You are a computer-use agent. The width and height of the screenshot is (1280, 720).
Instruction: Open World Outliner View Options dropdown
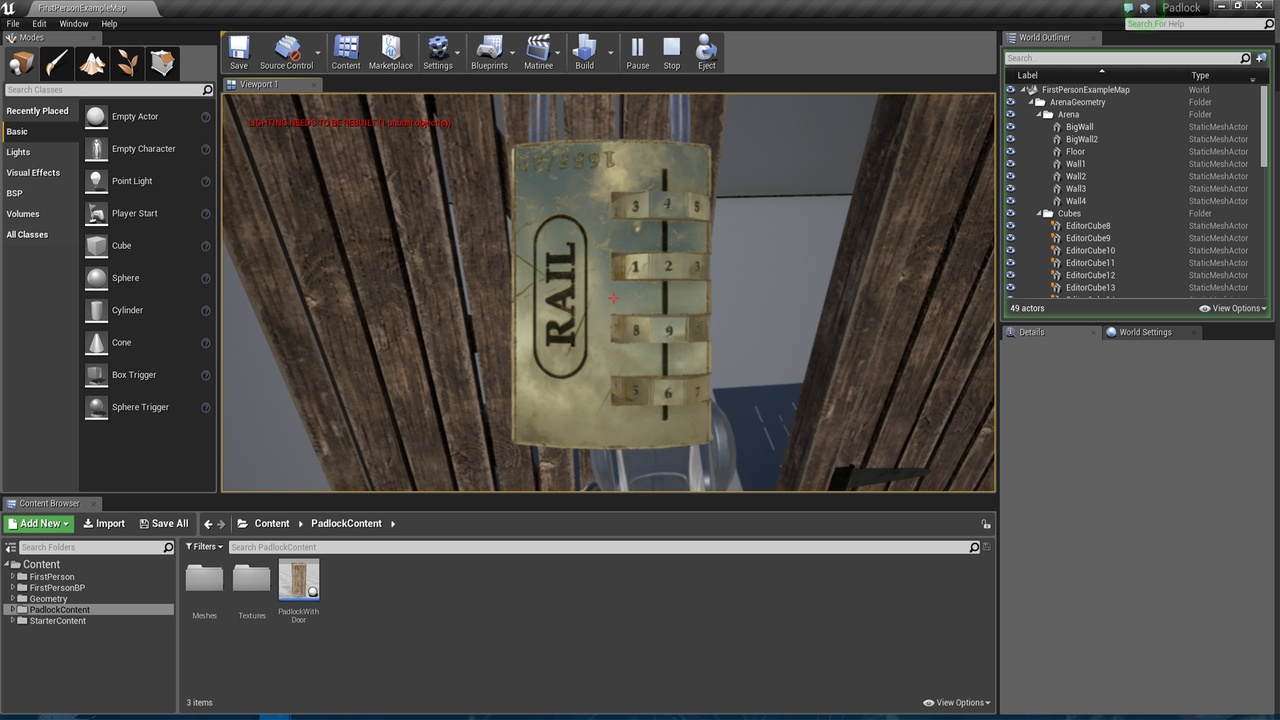[1234, 308]
